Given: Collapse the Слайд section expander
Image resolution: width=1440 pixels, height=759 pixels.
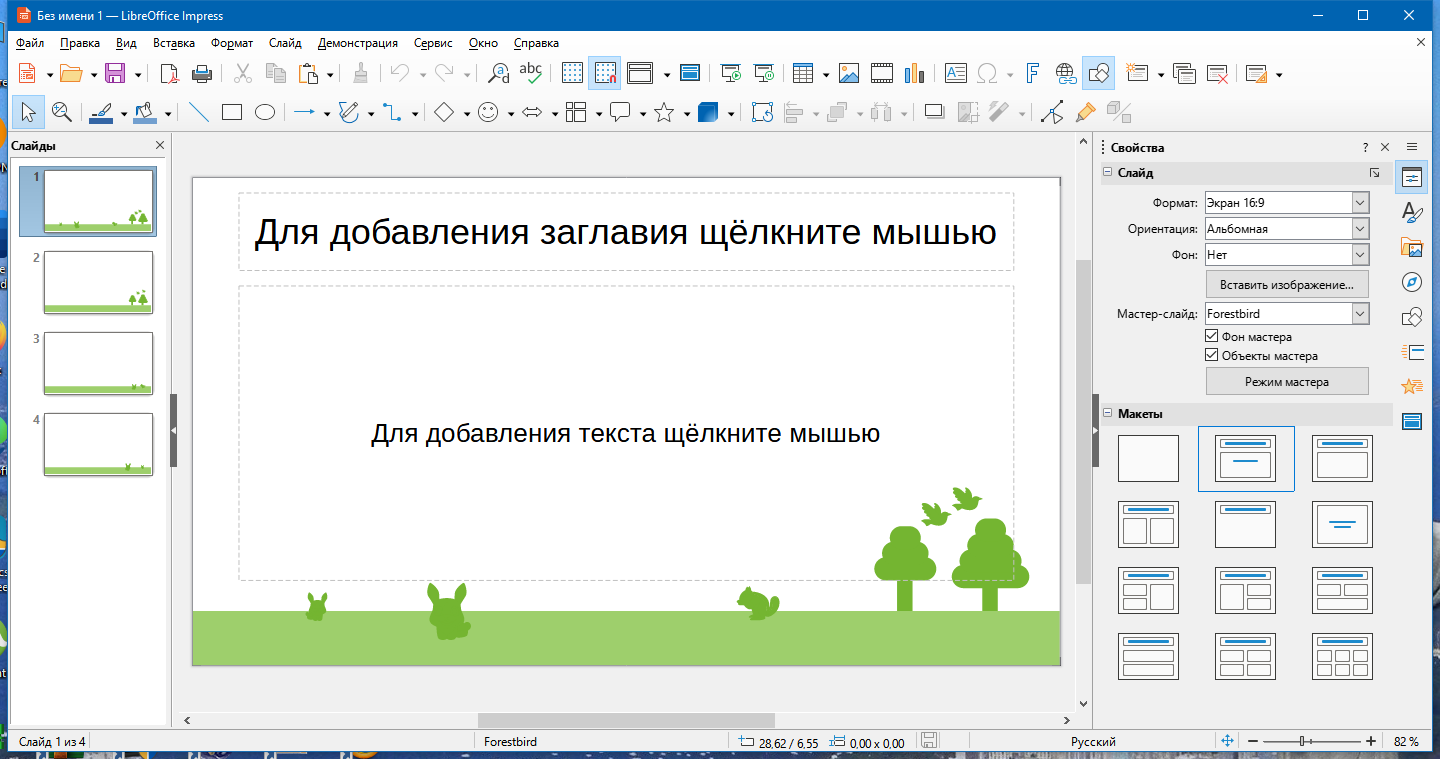Looking at the screenshot, I should coord(1108,172).
